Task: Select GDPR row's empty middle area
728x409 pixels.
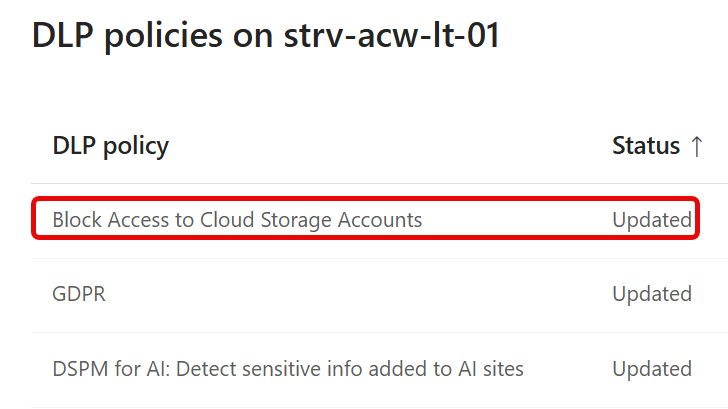Action: click(358, 294)
